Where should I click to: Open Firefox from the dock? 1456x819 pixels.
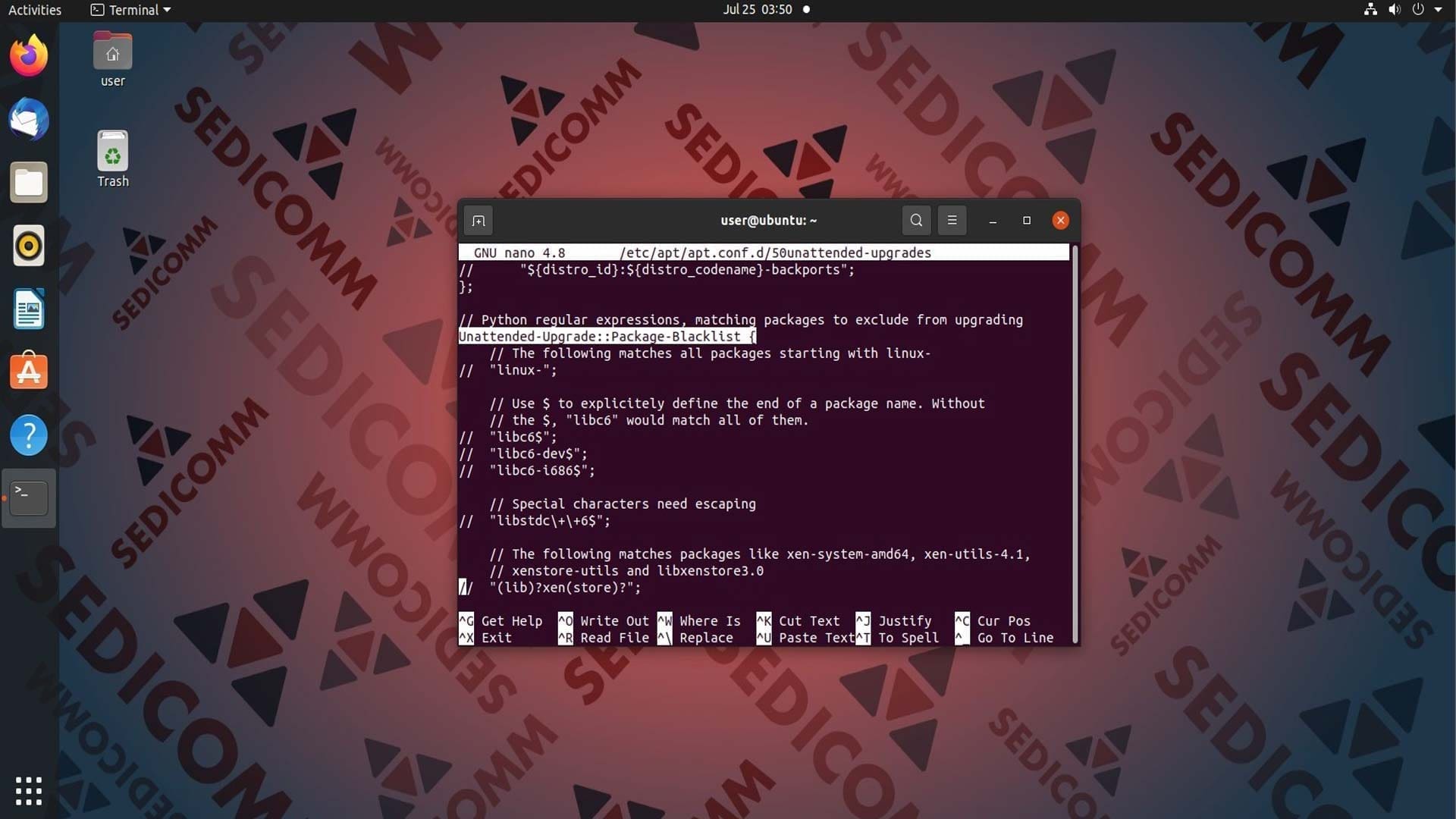(x=29, y=55)
